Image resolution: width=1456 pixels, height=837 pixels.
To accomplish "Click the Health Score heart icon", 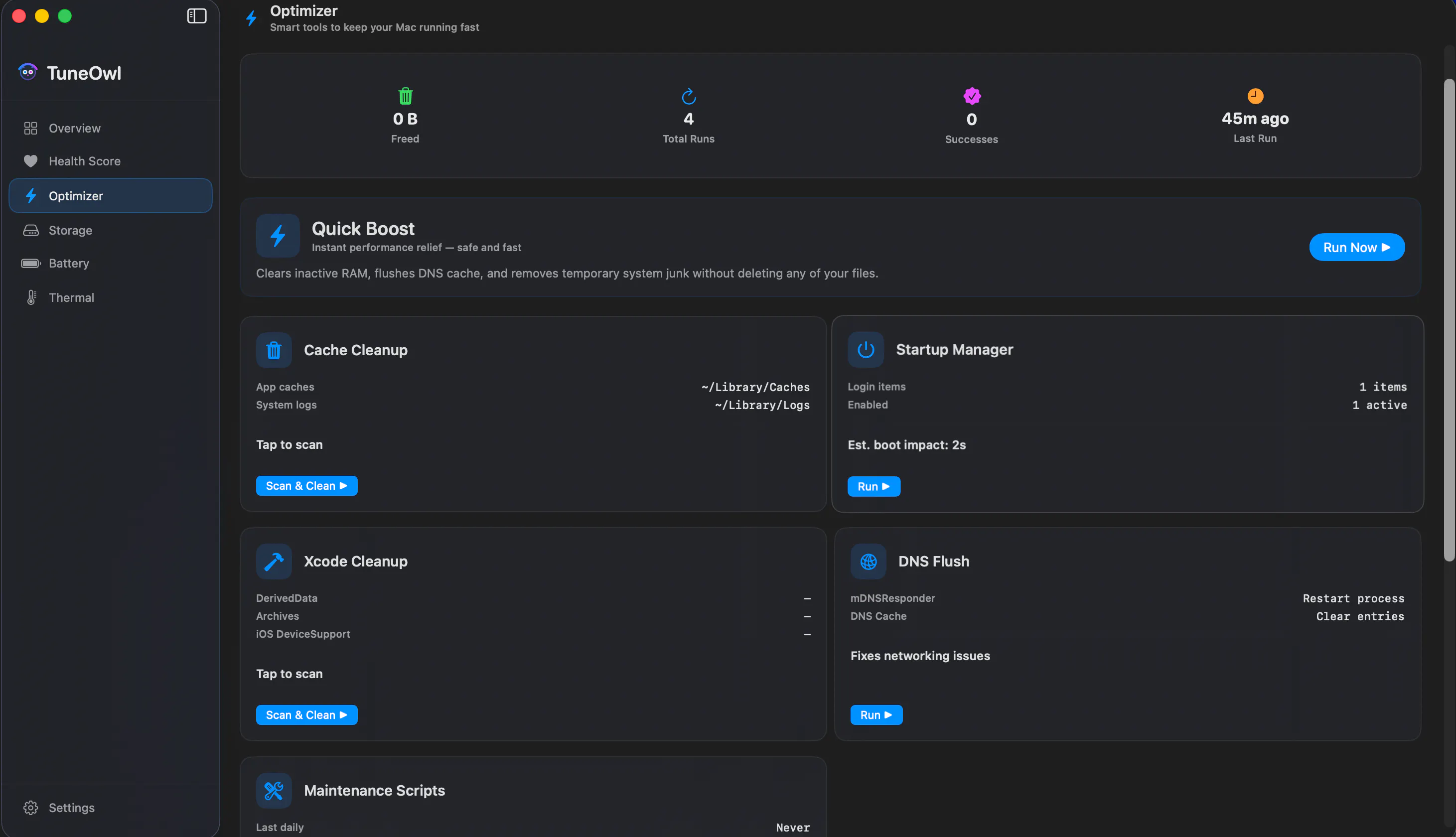I will pos(30,161).
